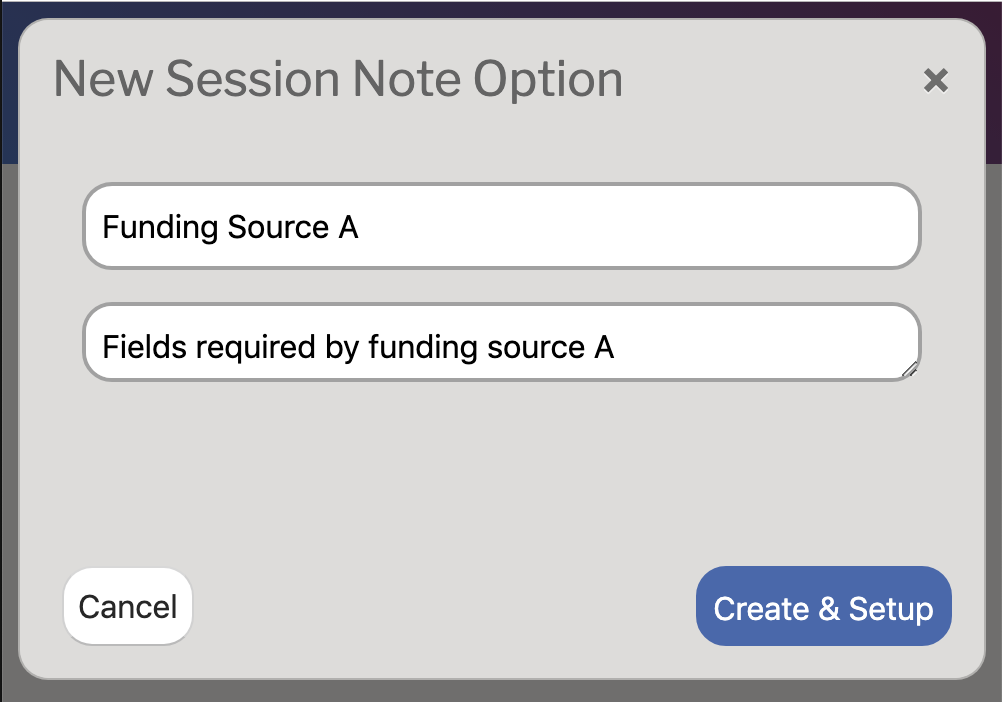The image size is (1002, 702).
Task: Click the Cancel button
Action: 128,606
